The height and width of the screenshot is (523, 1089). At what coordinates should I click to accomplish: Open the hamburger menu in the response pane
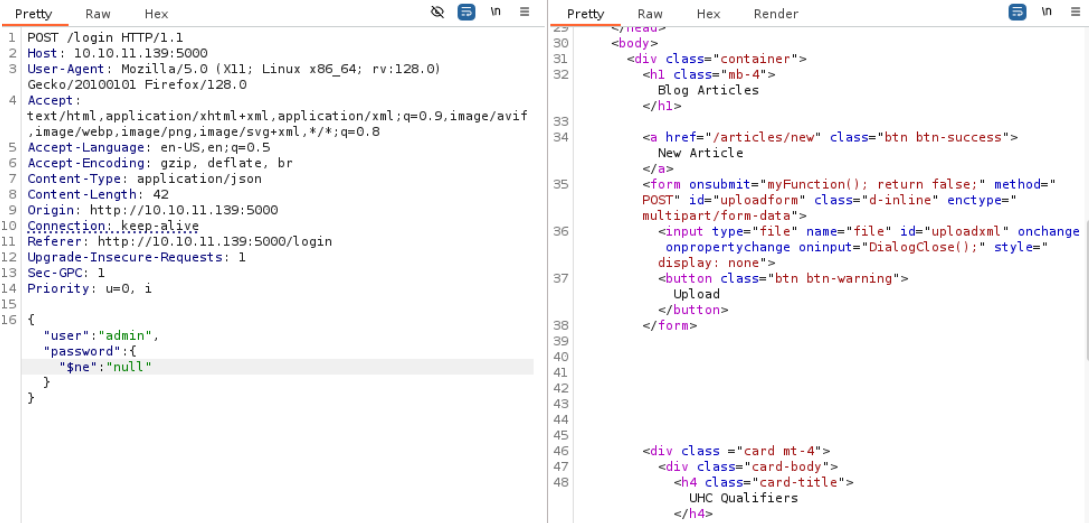coord(1075,12)
